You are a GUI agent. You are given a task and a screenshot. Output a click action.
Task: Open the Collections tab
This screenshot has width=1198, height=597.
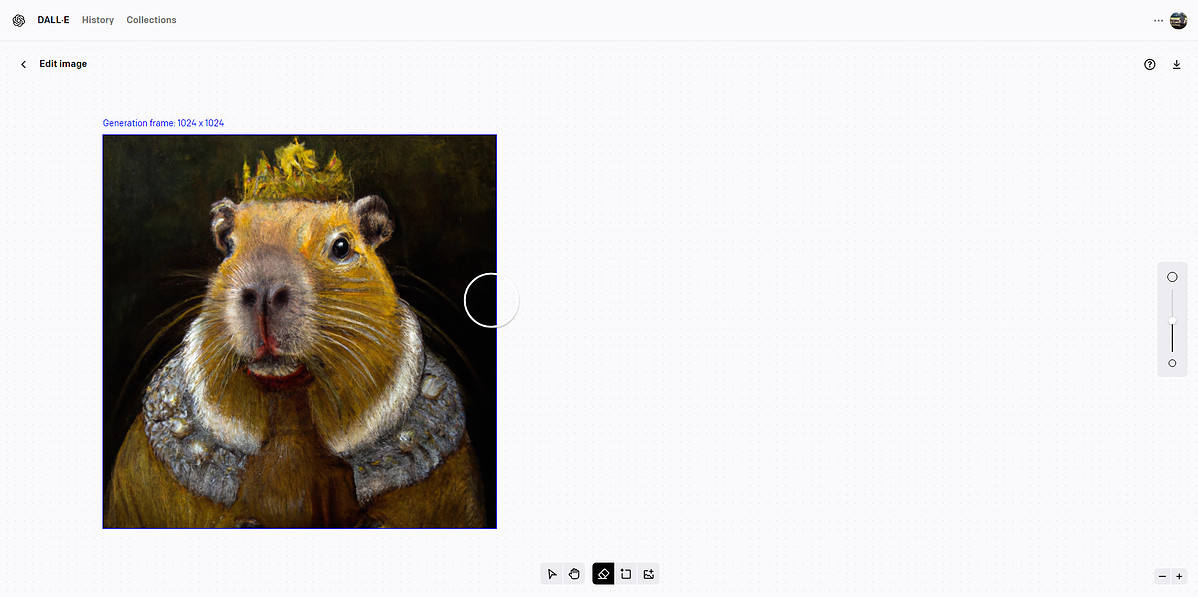151,20
